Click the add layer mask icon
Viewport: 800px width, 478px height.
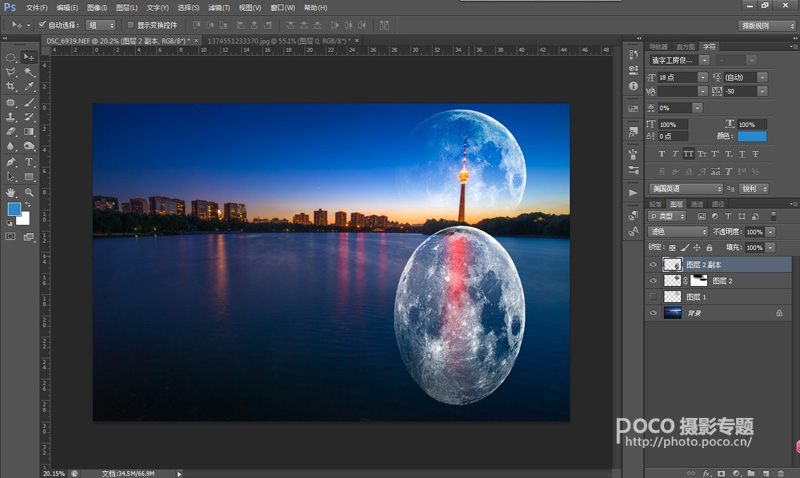tap(721, 473)
